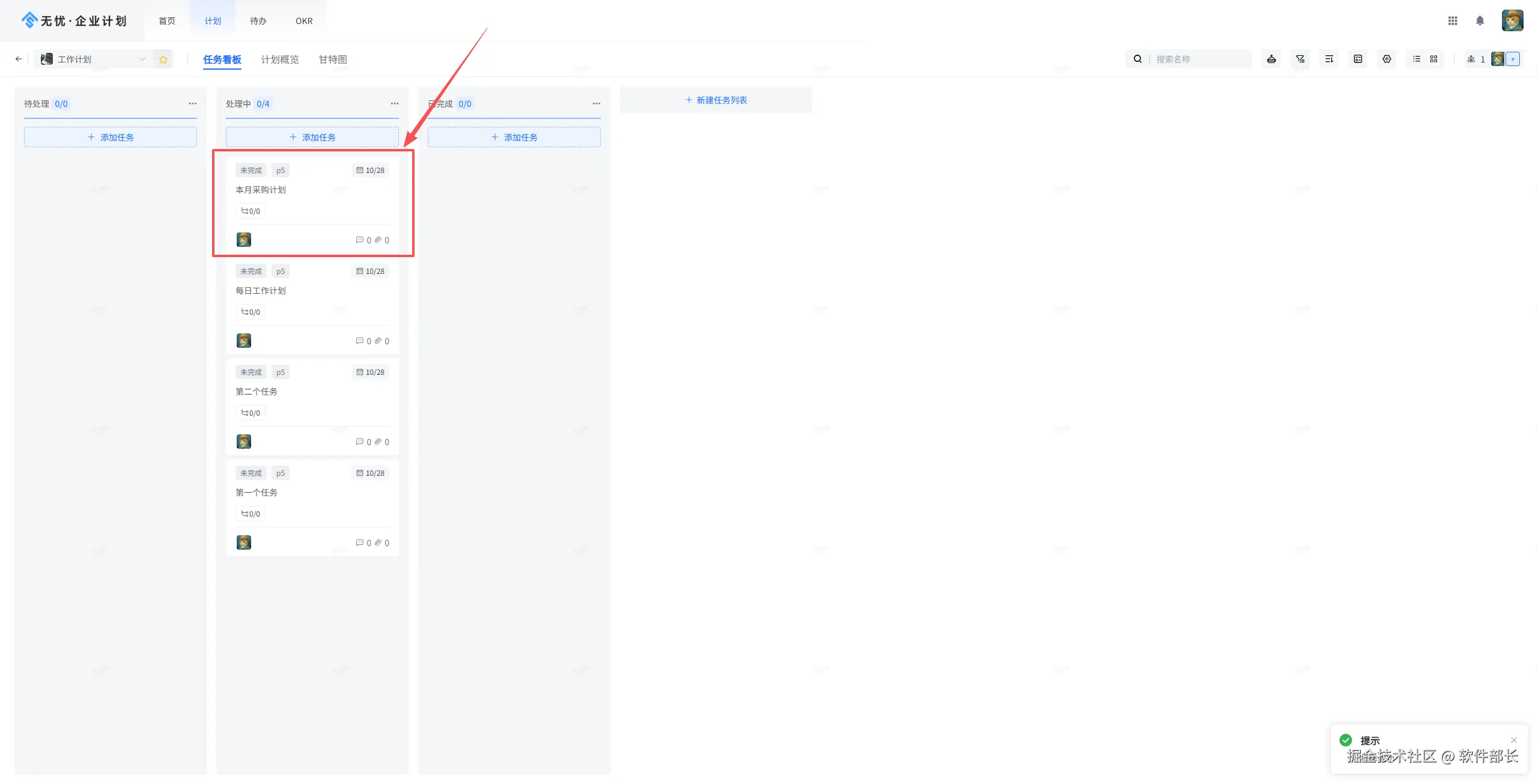Open the more menu on 处理中 column

(394, 103)
